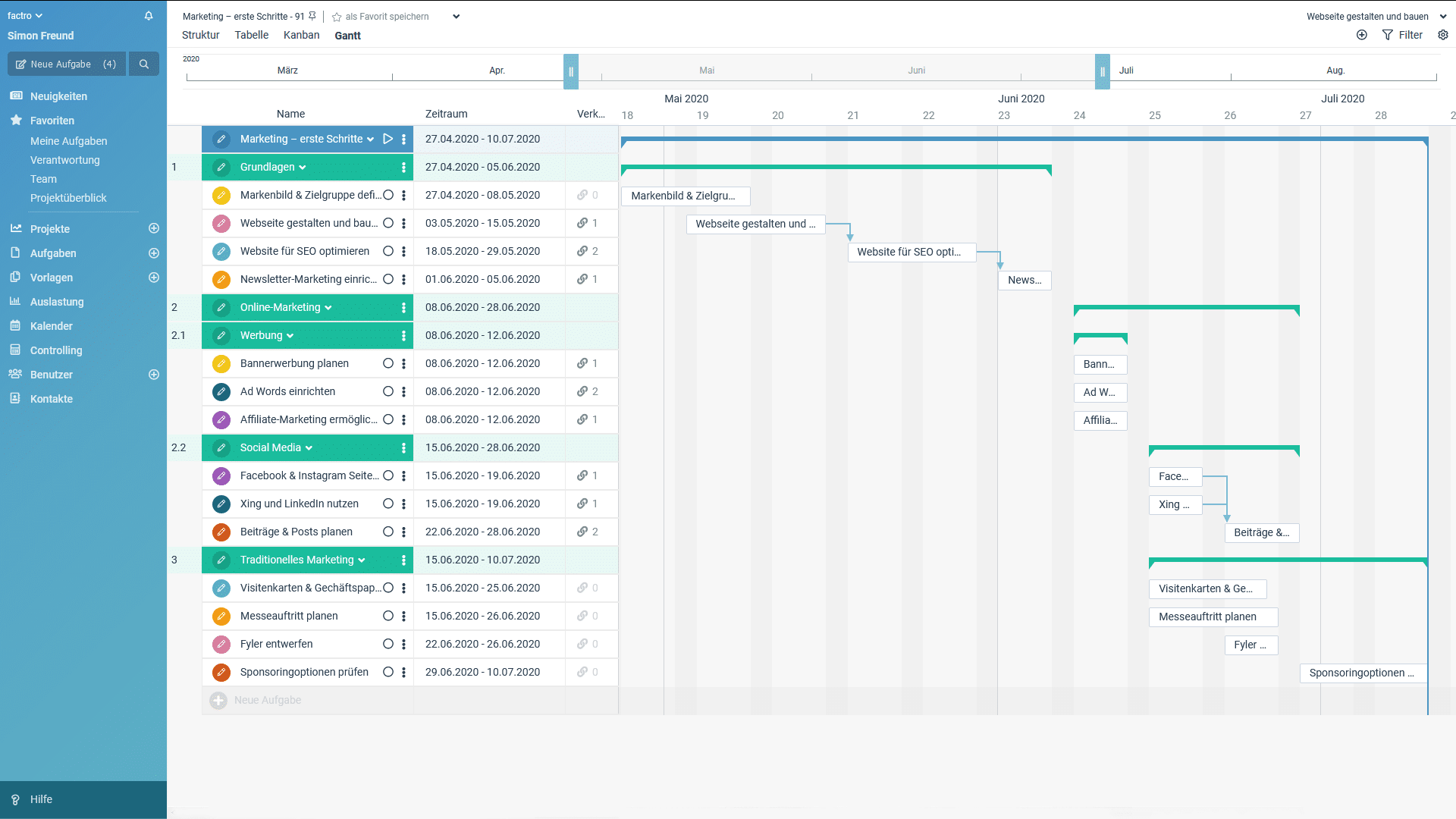Toggle status circle of Newsletter-Marketing task

(388, 279)
